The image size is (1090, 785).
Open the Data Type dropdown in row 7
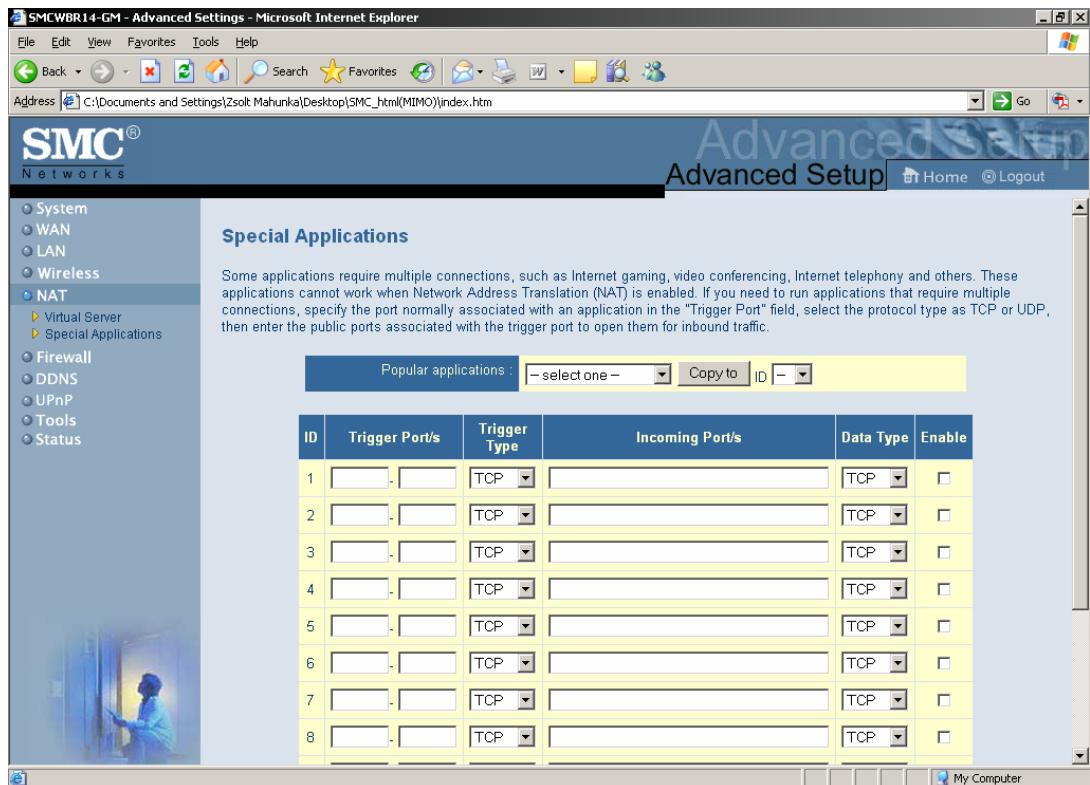coord(875,700)
